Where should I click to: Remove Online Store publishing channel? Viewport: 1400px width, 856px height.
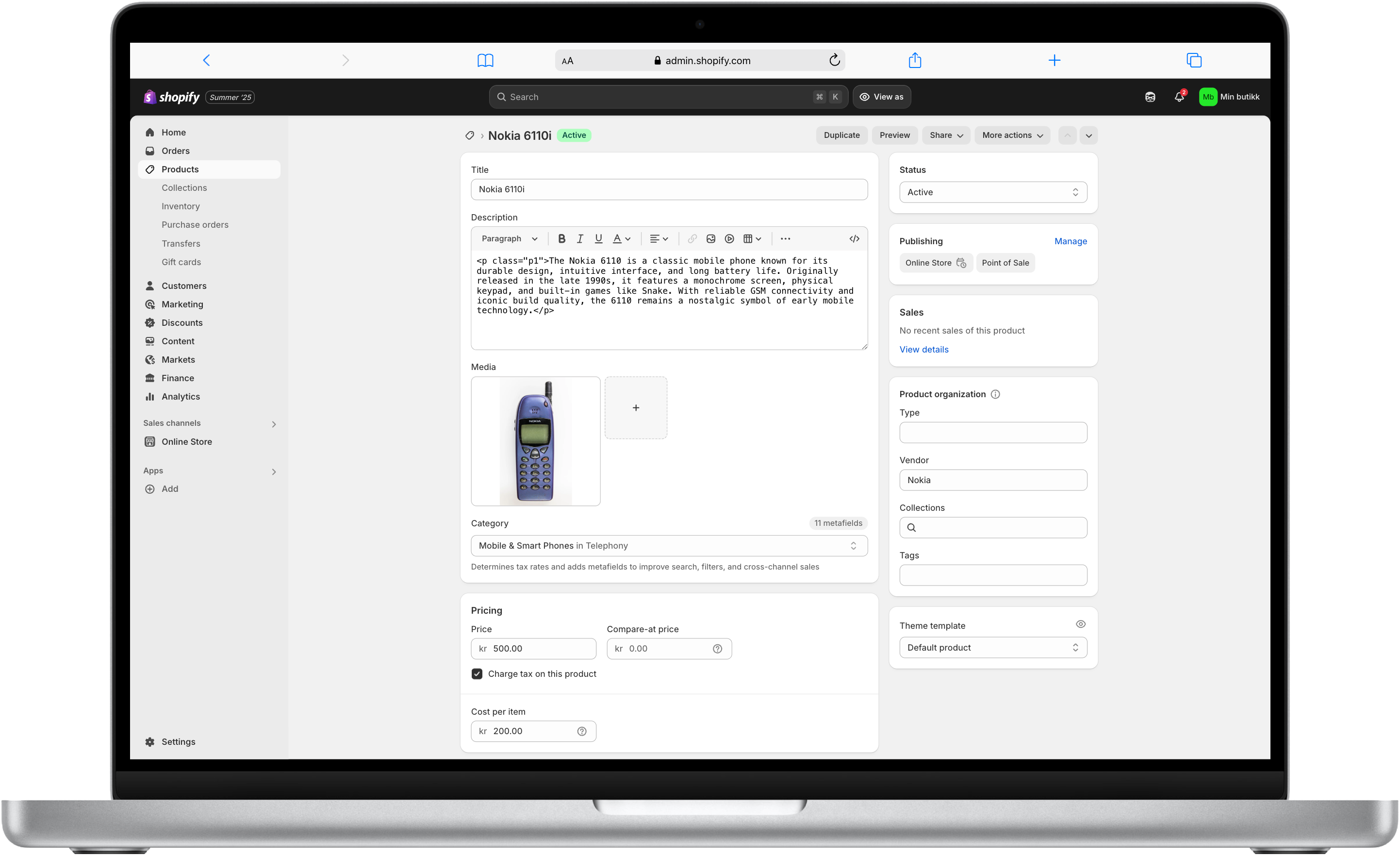[962, 263]
